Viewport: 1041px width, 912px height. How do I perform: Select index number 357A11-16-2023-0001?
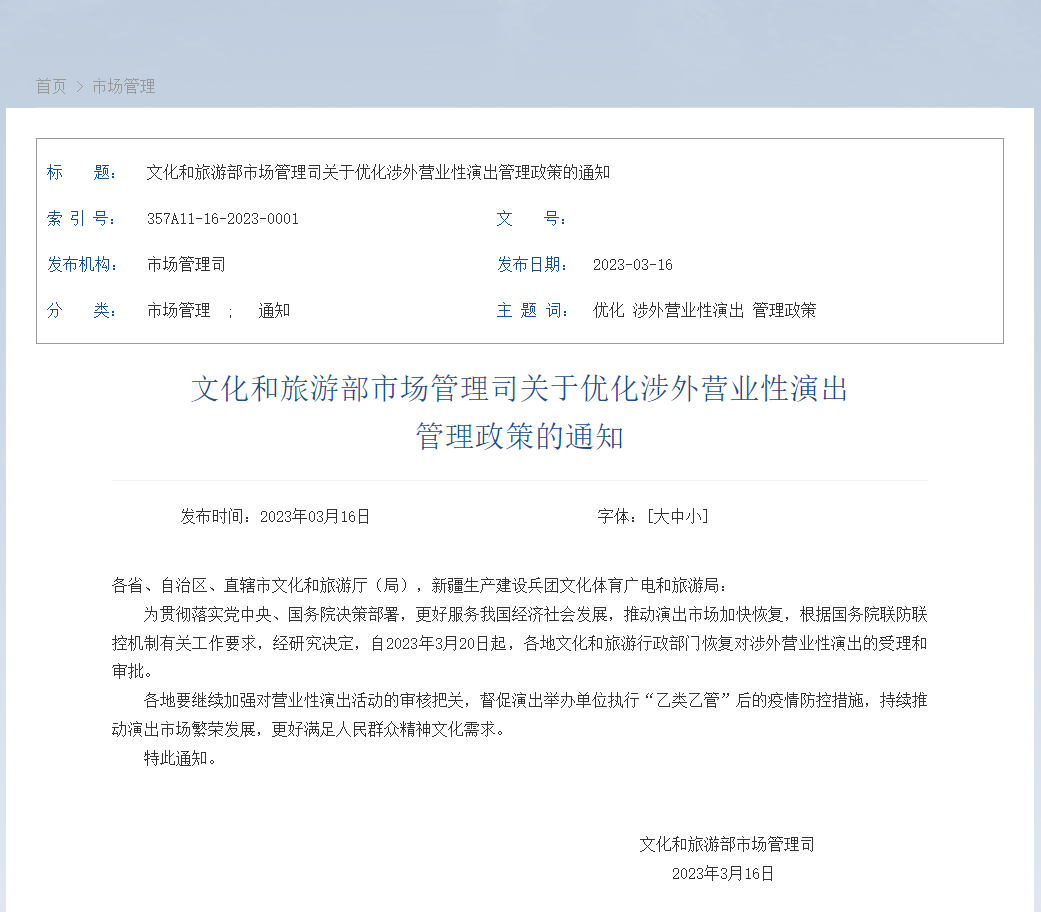point(222,219)
